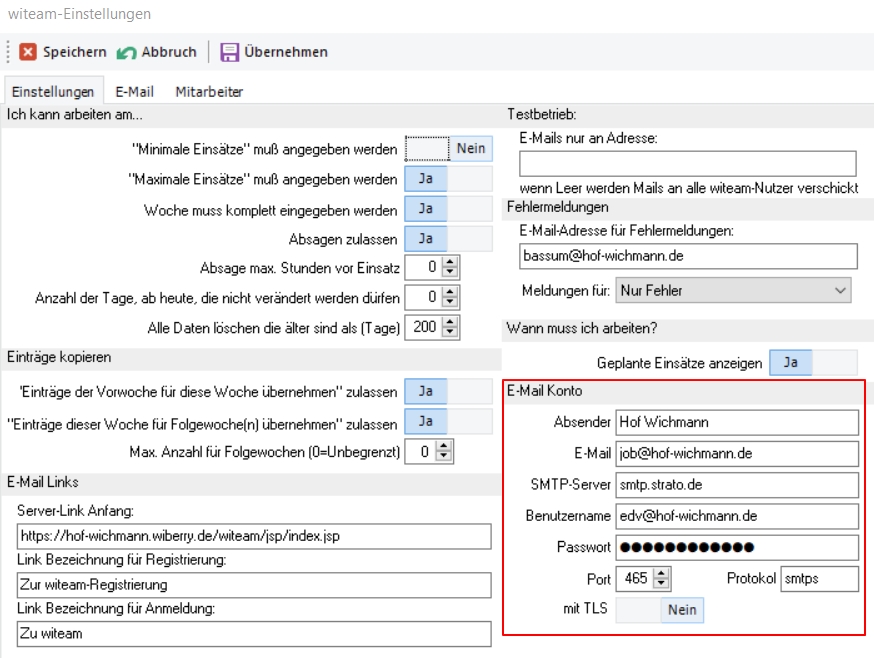Click the Passwort field
This screenshot has height=658, width=874.
(736, 547)
